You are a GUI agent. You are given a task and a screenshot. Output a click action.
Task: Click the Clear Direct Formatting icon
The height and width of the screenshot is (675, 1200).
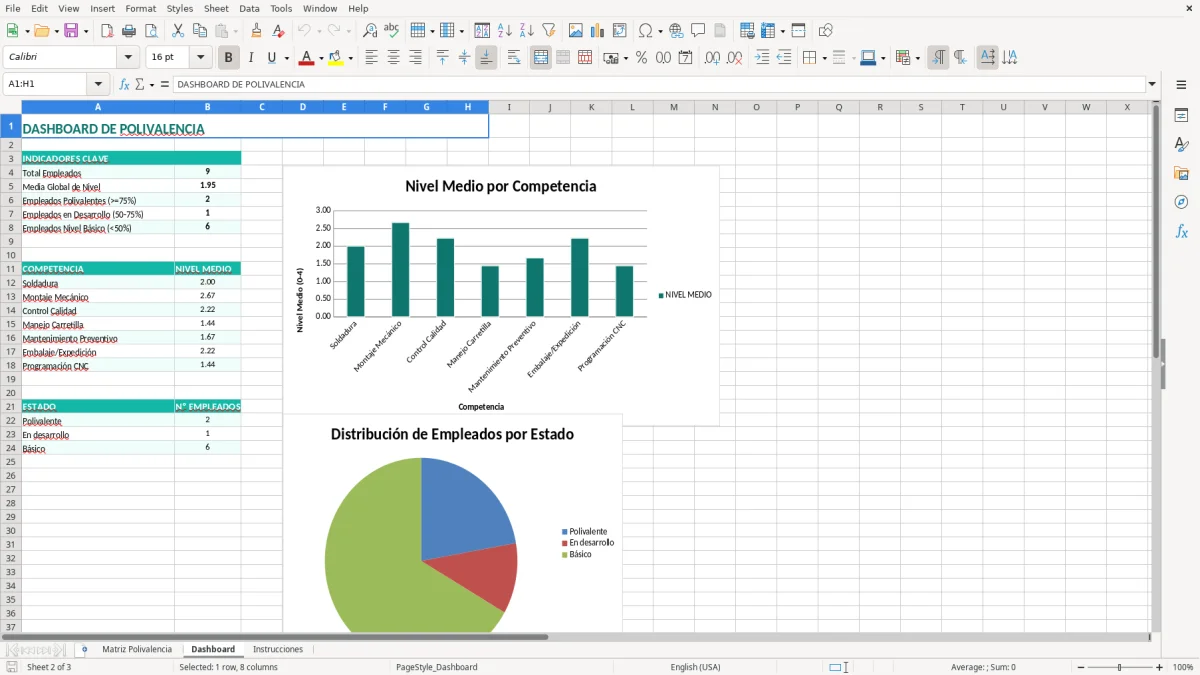(279, 31)
